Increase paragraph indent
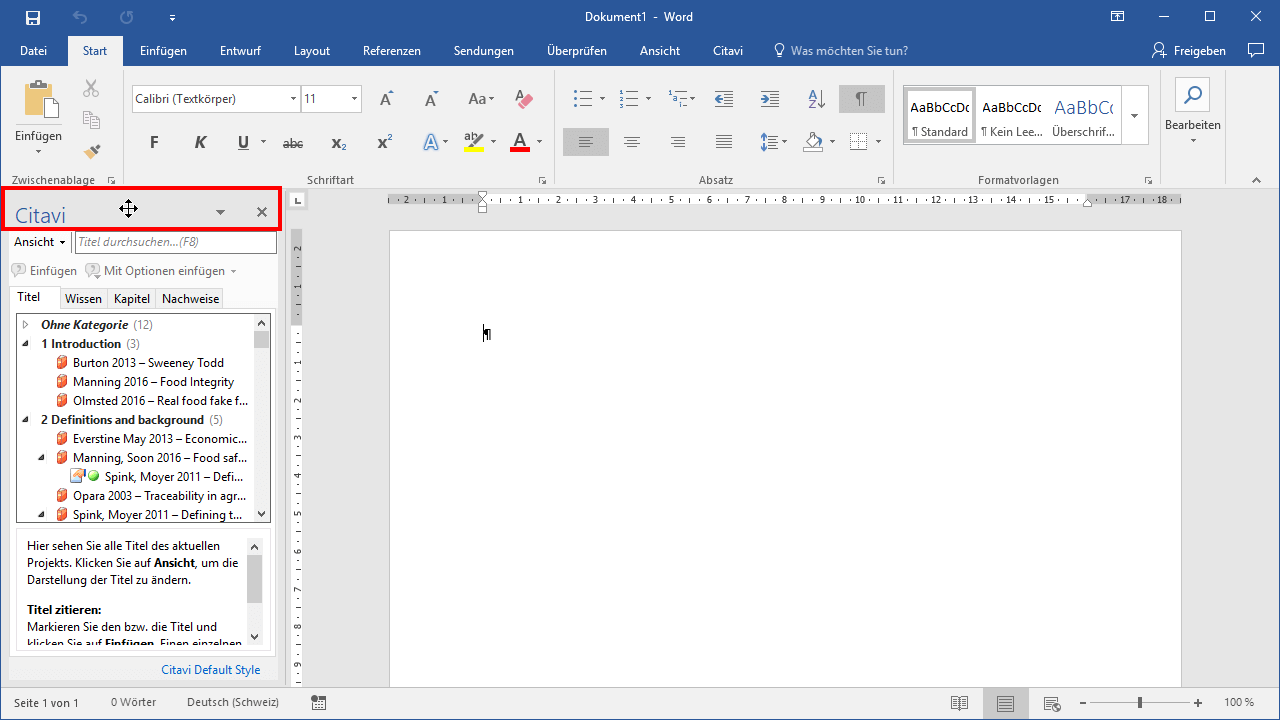This screenshot has height=720, width=1280. click(x=769, y=99)
